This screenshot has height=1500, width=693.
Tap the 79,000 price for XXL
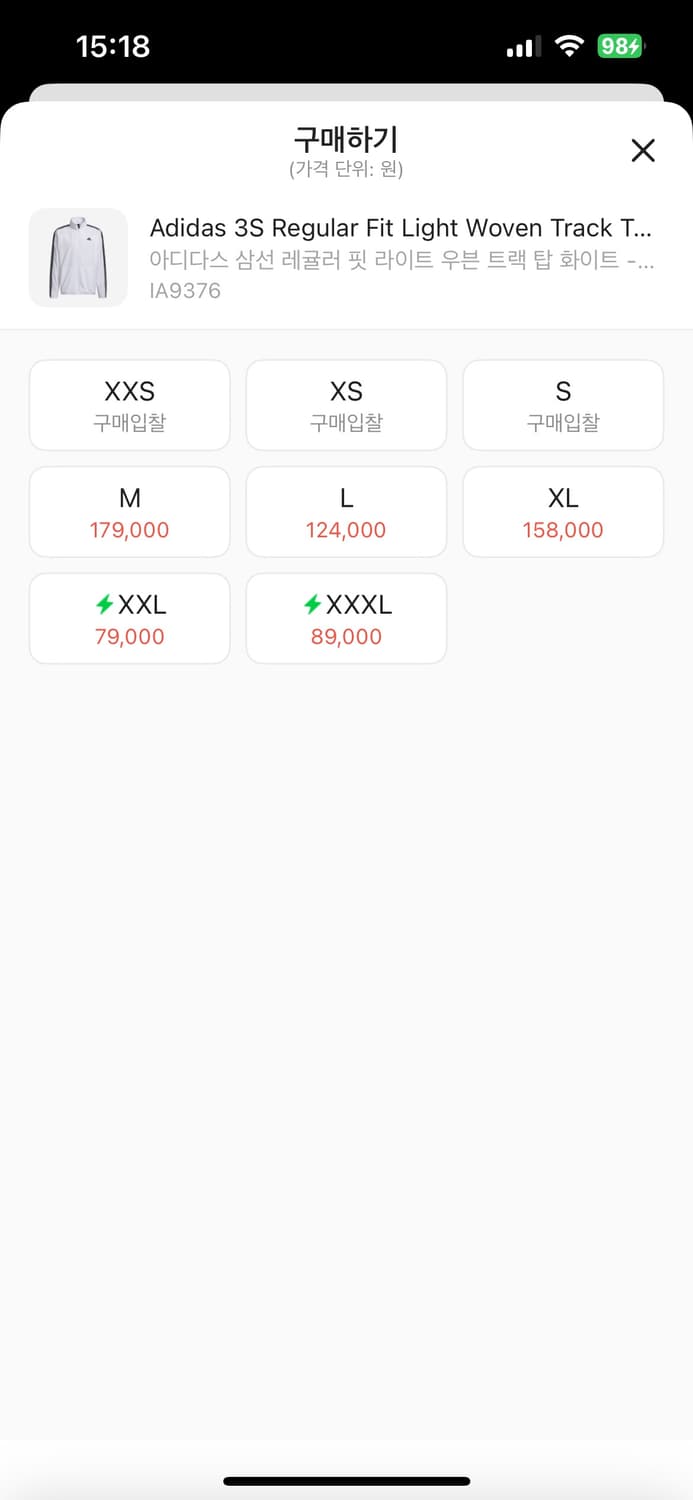coord(130,637)
